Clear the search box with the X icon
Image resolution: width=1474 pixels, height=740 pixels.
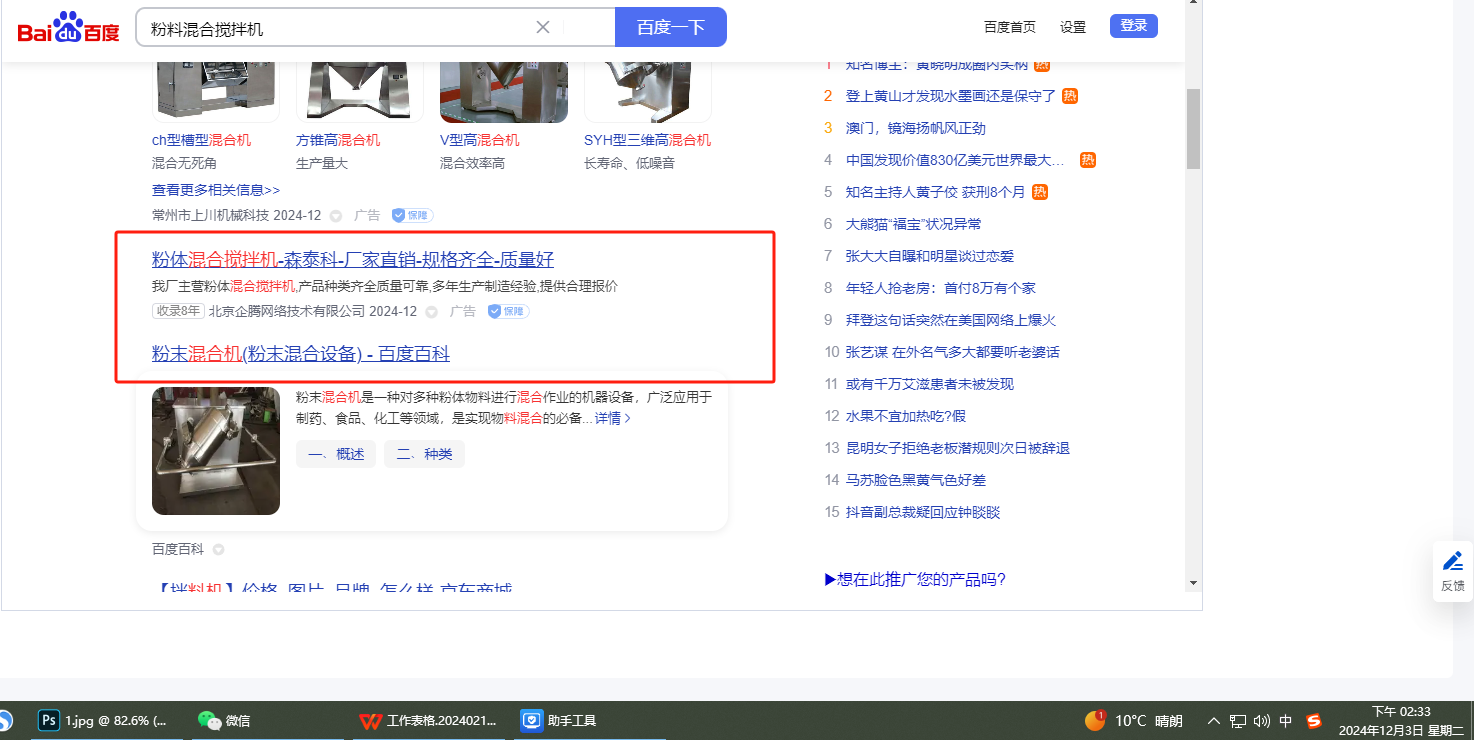click(x=543, y=27)
